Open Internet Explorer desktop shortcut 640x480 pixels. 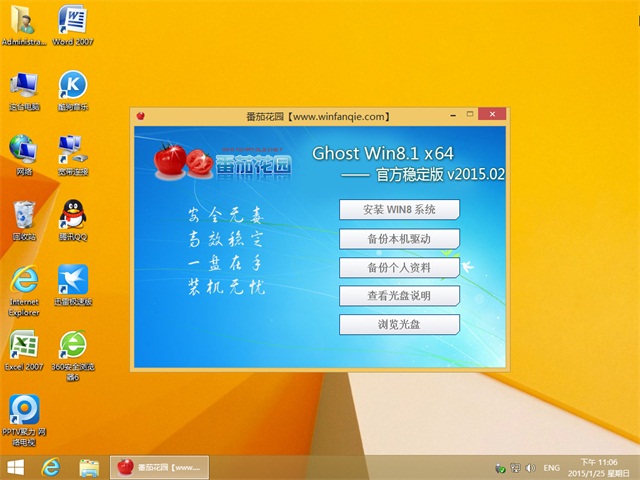pyautogui.click(x=23, y=280)
